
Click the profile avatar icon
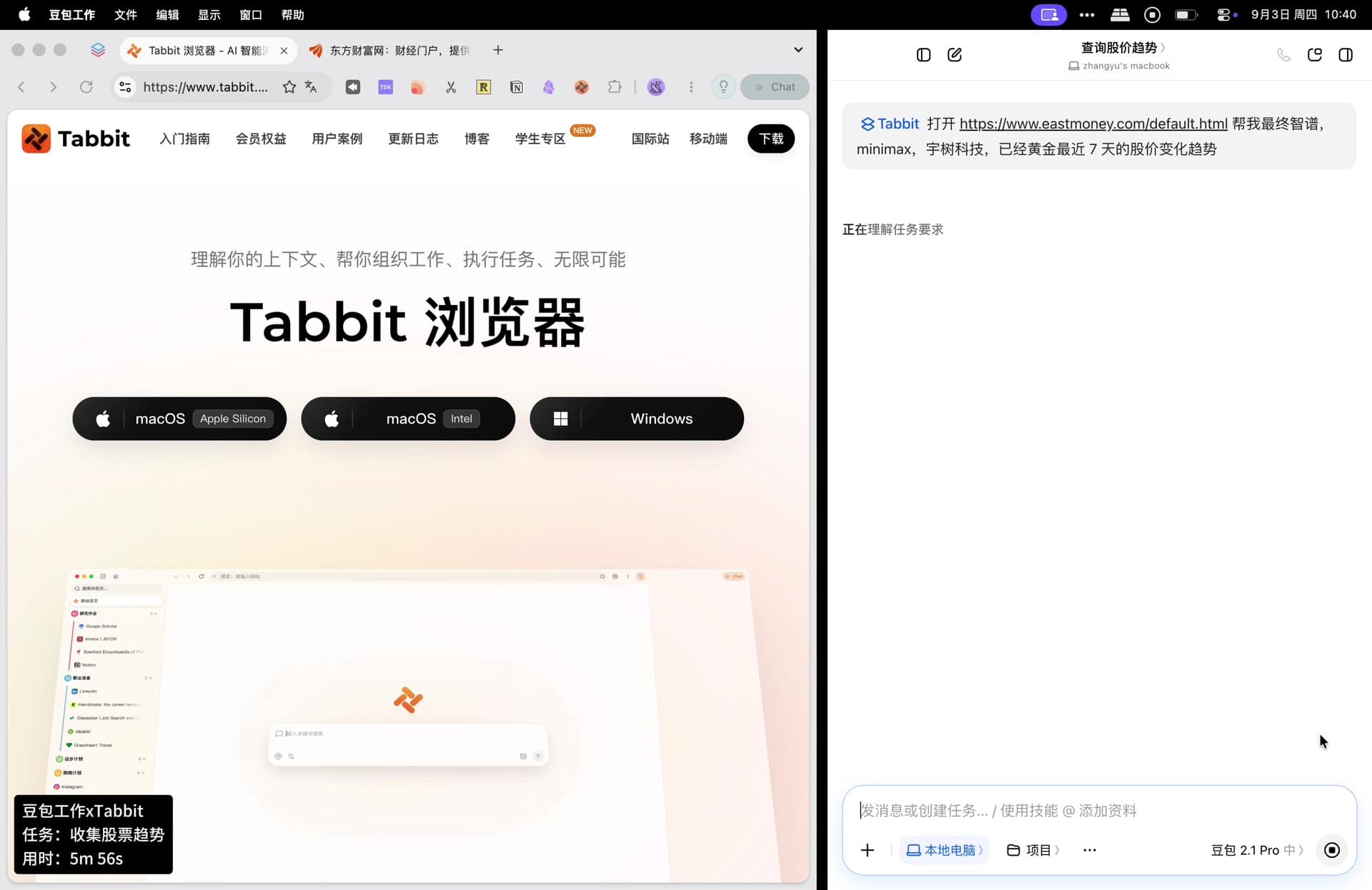click(656, 86)
